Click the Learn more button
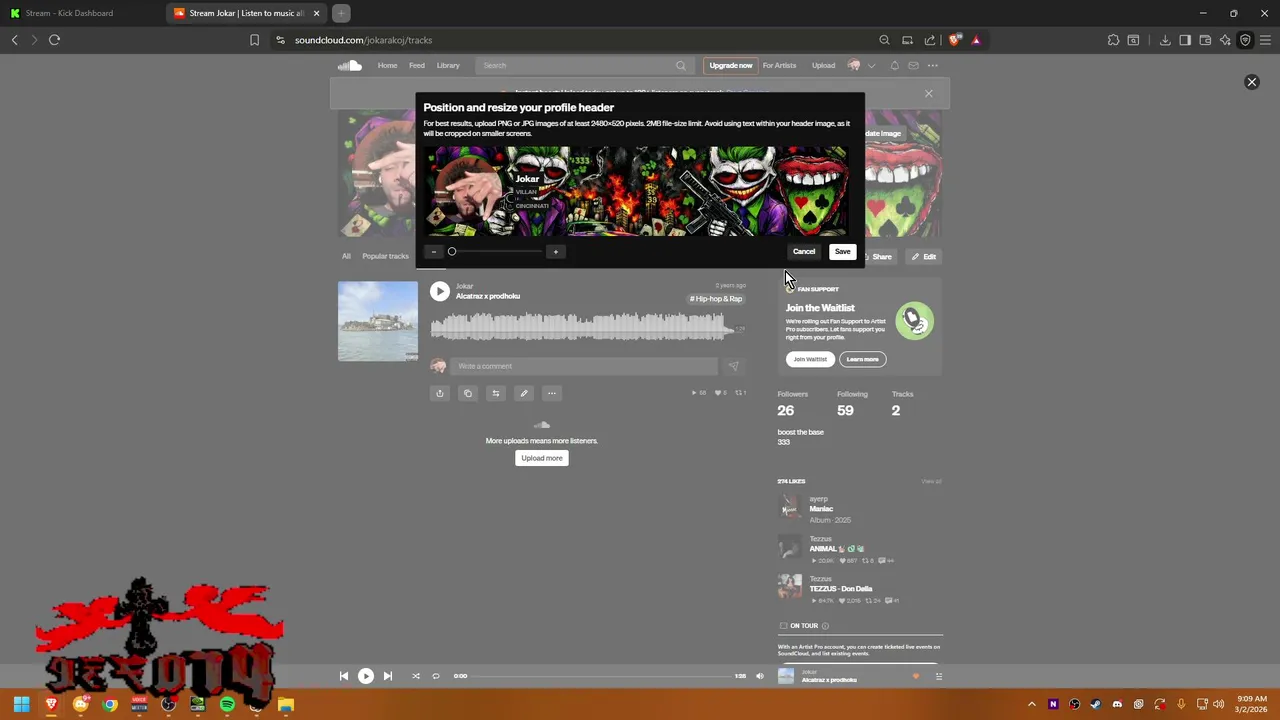The width and height of the screenshot is (1280, 720). (862, 359)
